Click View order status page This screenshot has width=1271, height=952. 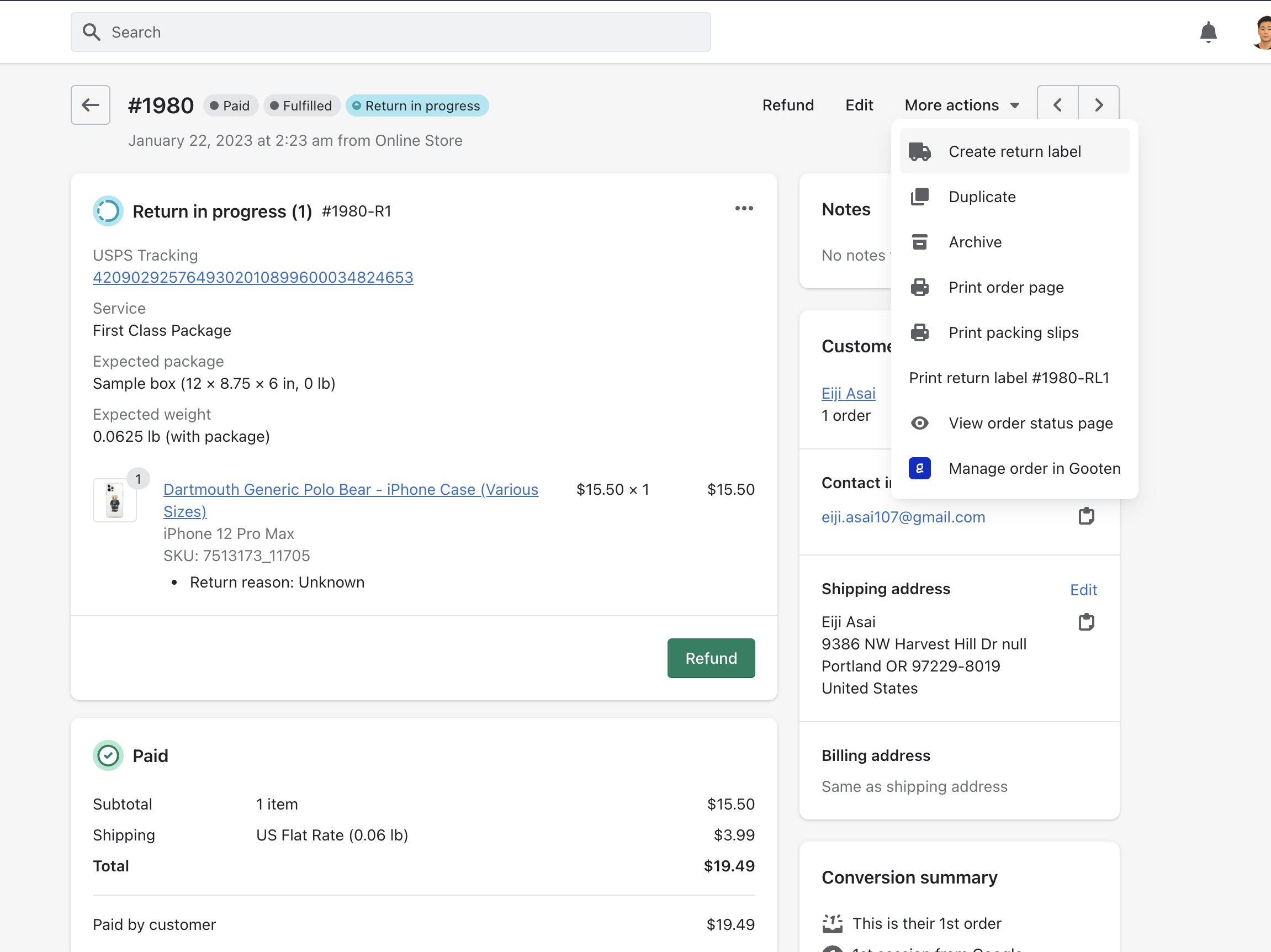(1030, 424)
